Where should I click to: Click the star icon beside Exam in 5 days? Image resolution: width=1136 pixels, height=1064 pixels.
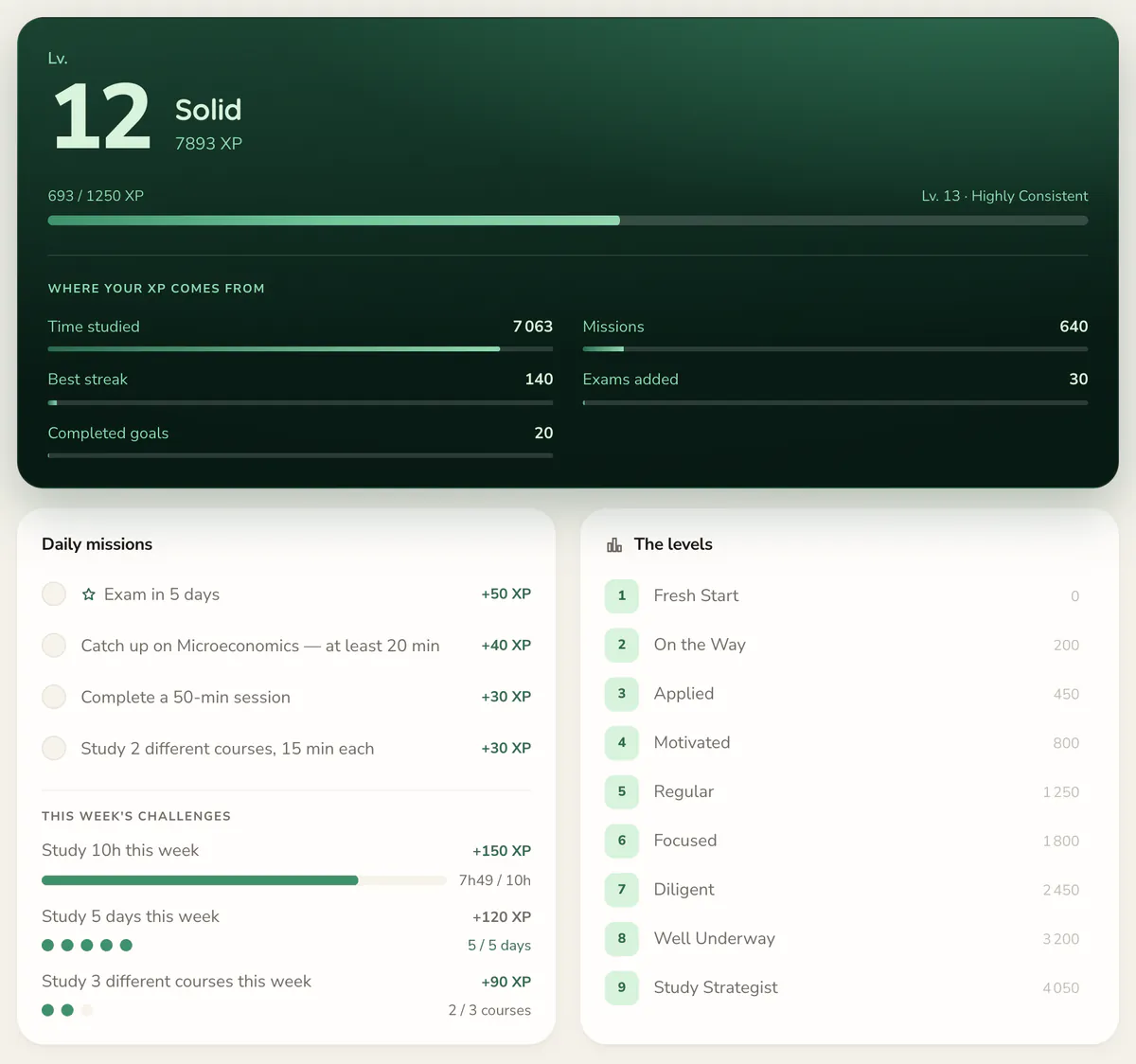pyautogui.click(x=89, y=594)
